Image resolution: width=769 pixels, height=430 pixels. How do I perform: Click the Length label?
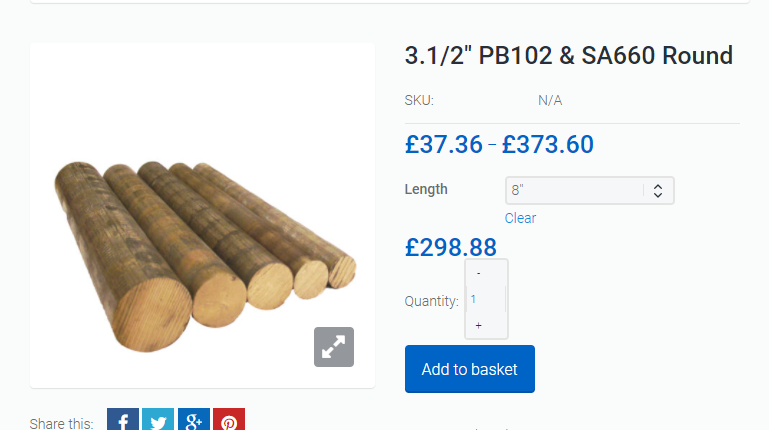point(426,189)
